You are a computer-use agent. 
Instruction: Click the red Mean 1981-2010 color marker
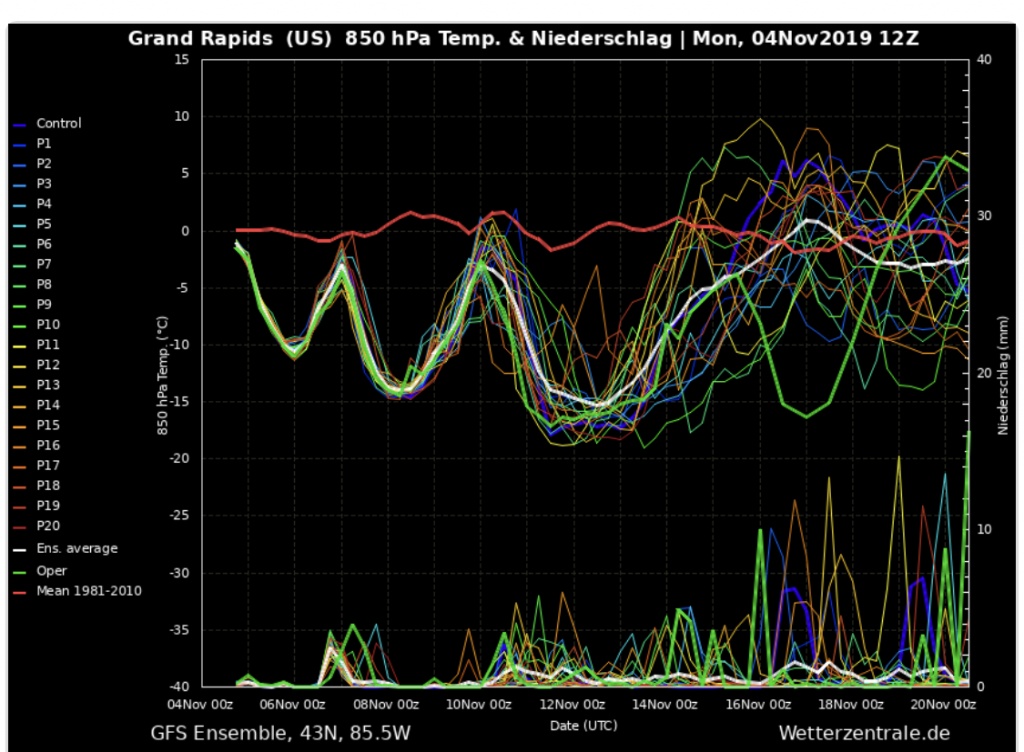coord(20,592)
